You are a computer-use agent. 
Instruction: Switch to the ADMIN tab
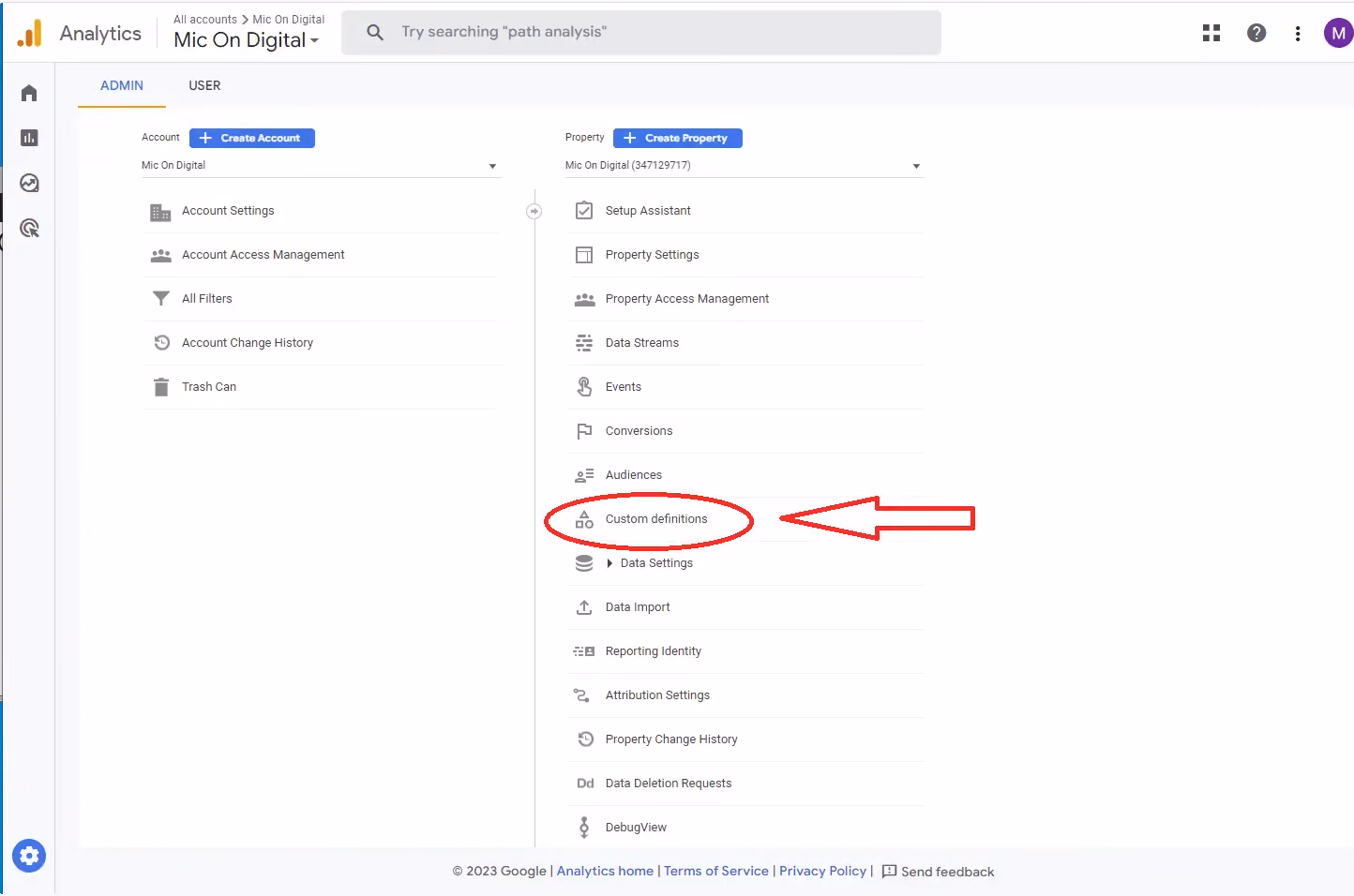(122, 85)
